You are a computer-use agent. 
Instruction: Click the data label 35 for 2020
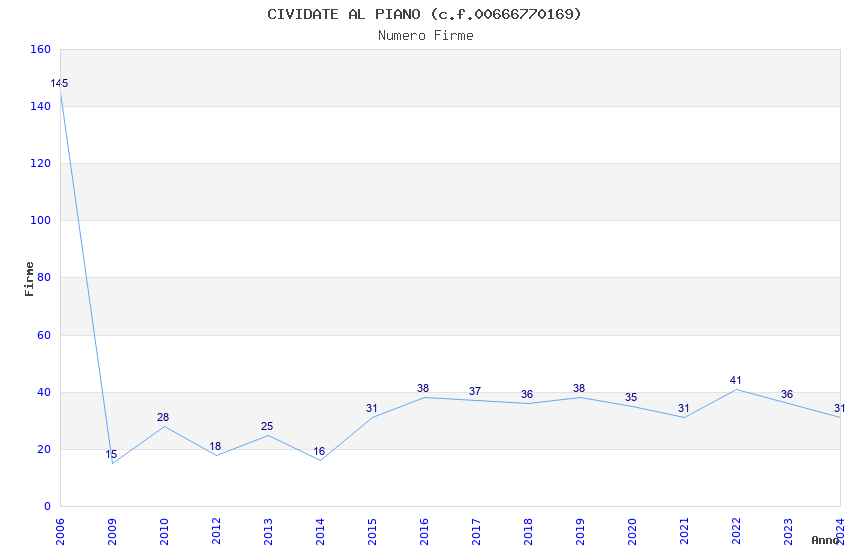coord(631,397)
